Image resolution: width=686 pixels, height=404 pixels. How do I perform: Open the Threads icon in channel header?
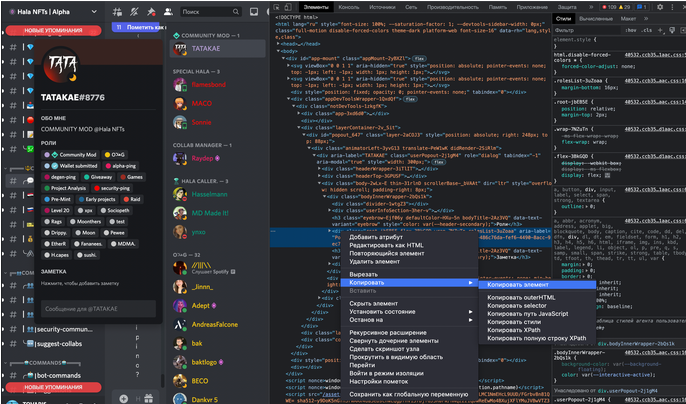[x=117, y=12]
